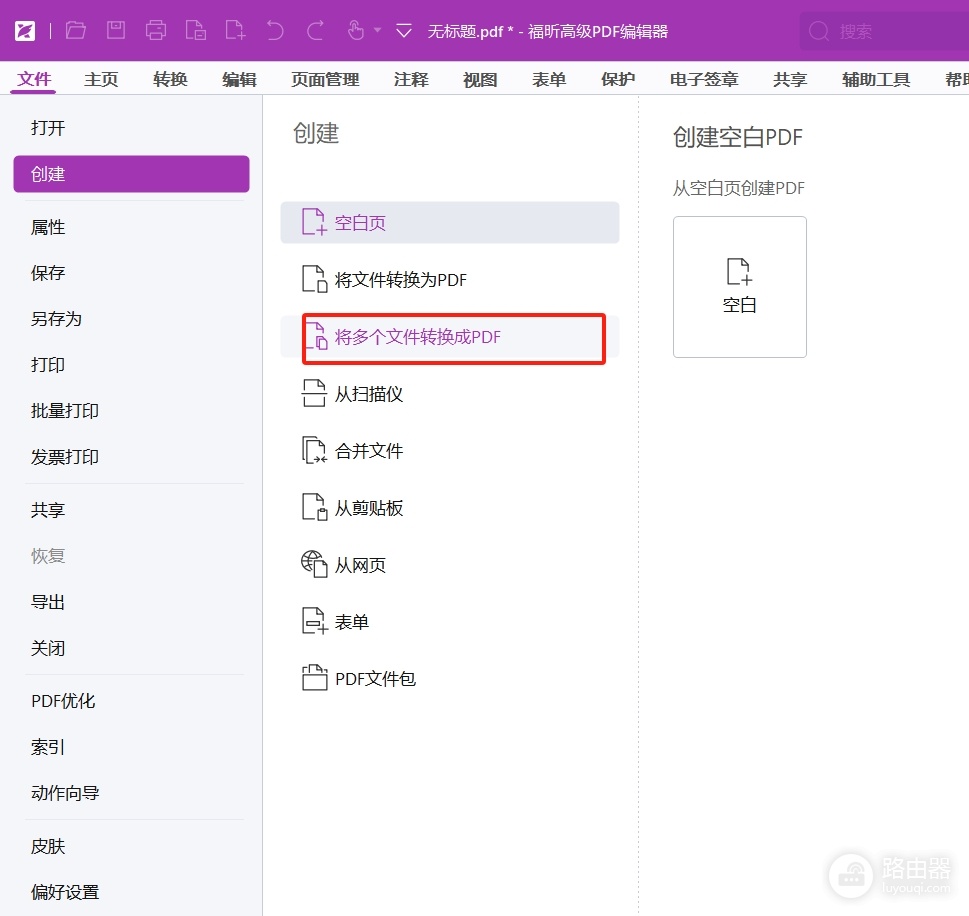Screen dimensions: 969x916
Task: Click the portfolio icon beside PDF文件包
Action: pos(315,677)
